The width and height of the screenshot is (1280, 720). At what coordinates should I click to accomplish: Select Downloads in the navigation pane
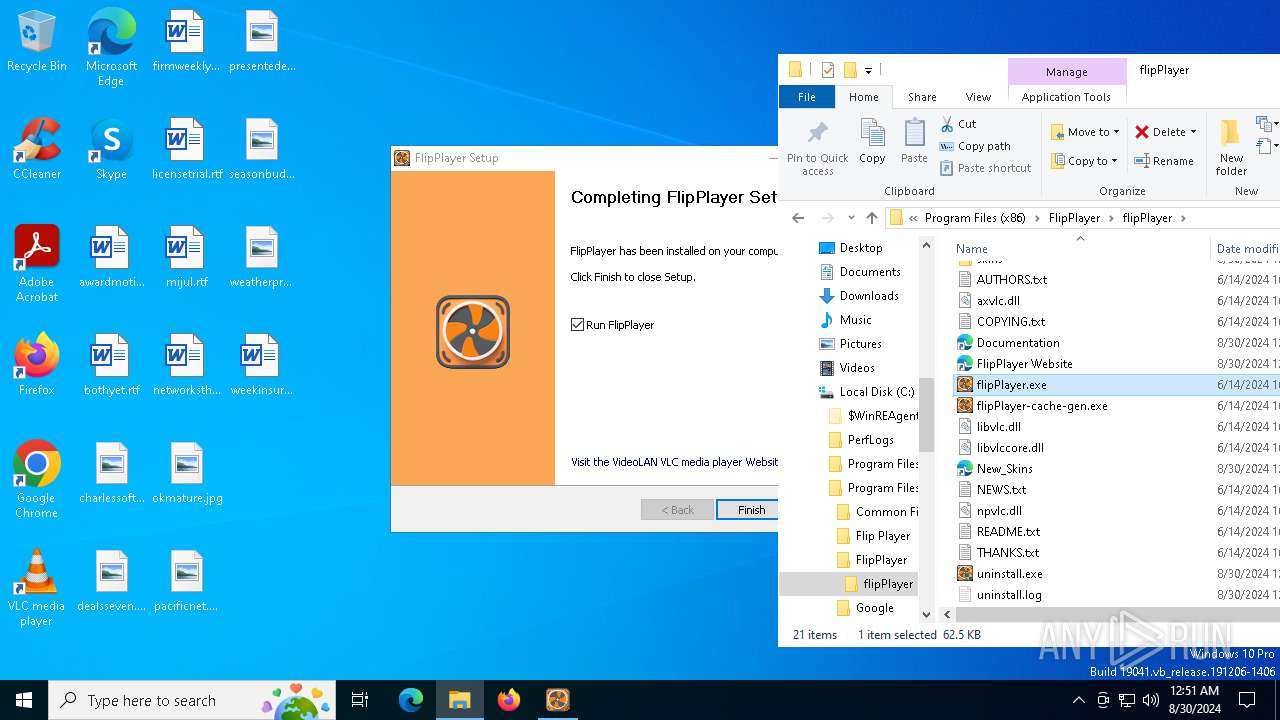(x=869, y=296)
